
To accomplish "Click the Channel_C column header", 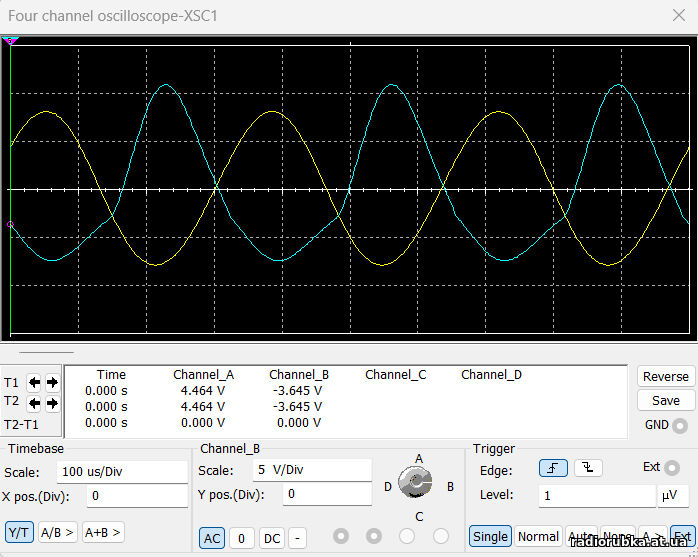I will 396,375.
